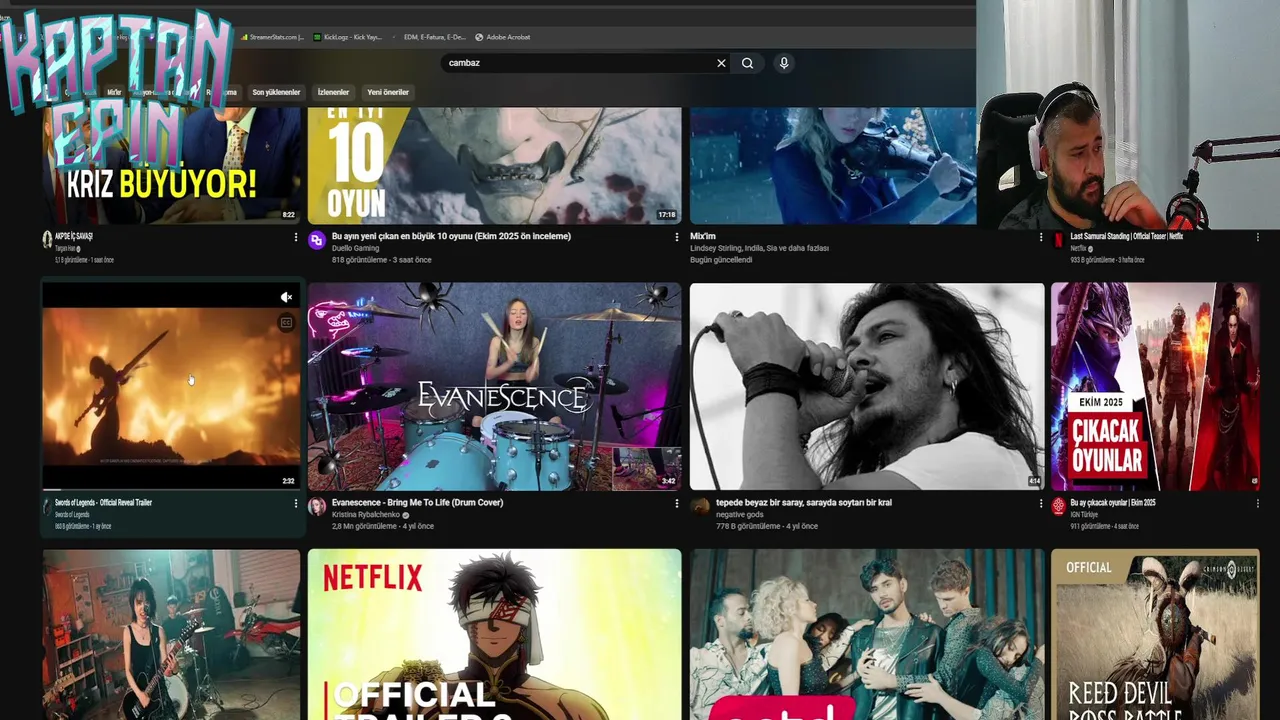Play the black-and-white singer thumbnail
The image size is (1280, 720).
point(867,386)
